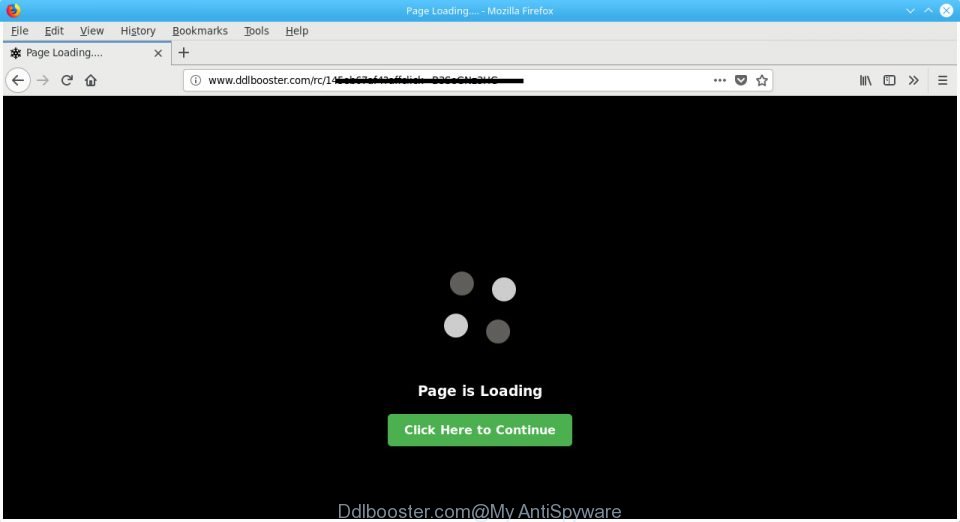960x522 pixels.
Task: Show site information icon in address bar
Action: click(195, 80)
